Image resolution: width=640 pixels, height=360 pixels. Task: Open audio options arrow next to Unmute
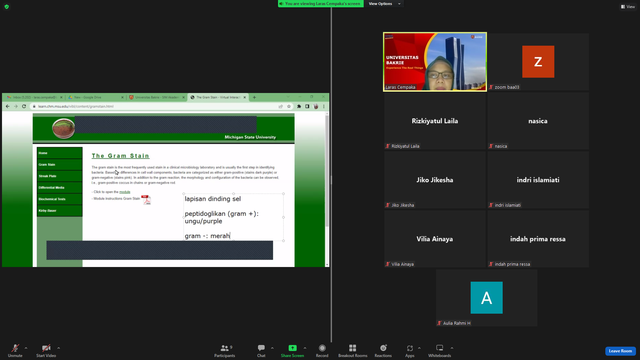pos(26,348)
